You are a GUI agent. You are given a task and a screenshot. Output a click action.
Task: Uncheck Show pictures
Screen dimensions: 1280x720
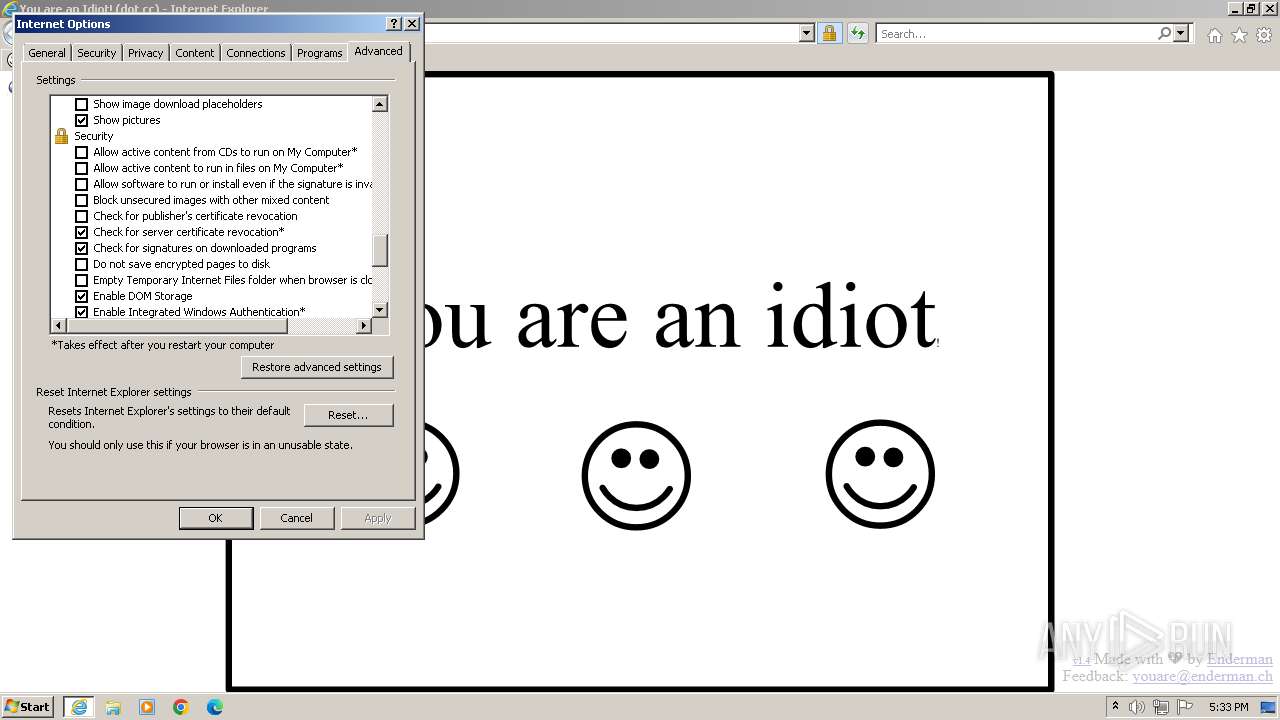82,120
